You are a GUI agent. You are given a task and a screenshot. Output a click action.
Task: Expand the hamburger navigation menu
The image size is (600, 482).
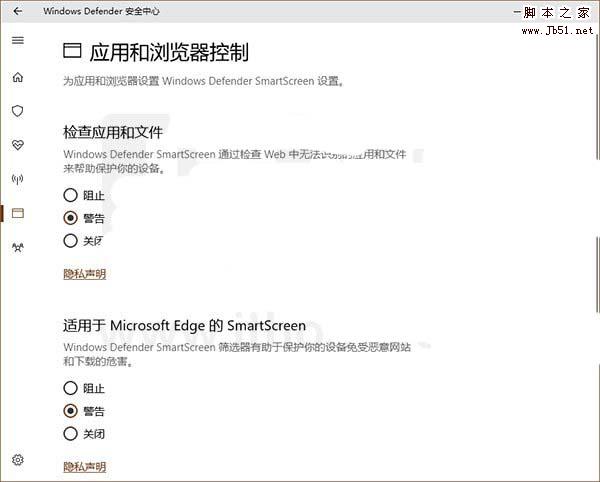[18, 40]
